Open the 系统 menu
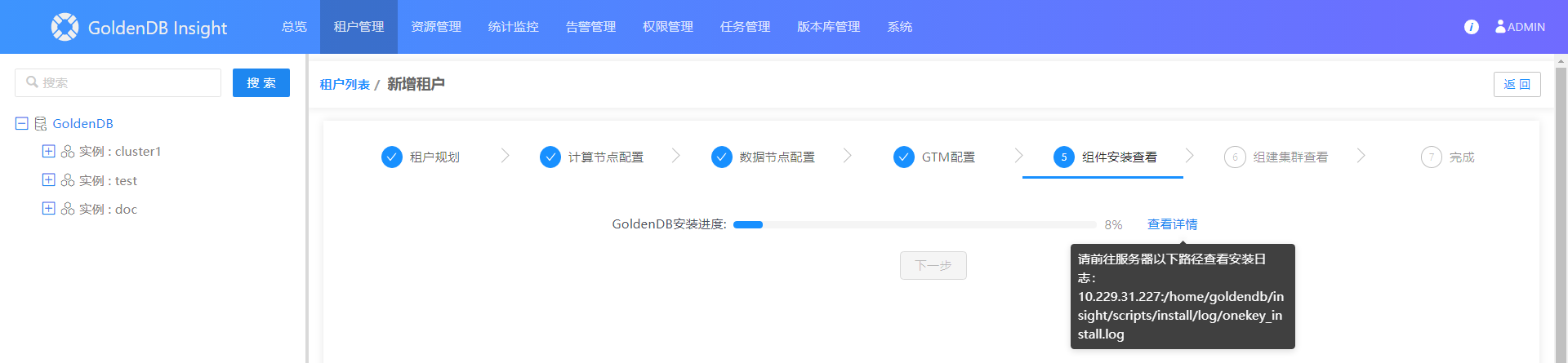 coord(900,27)
